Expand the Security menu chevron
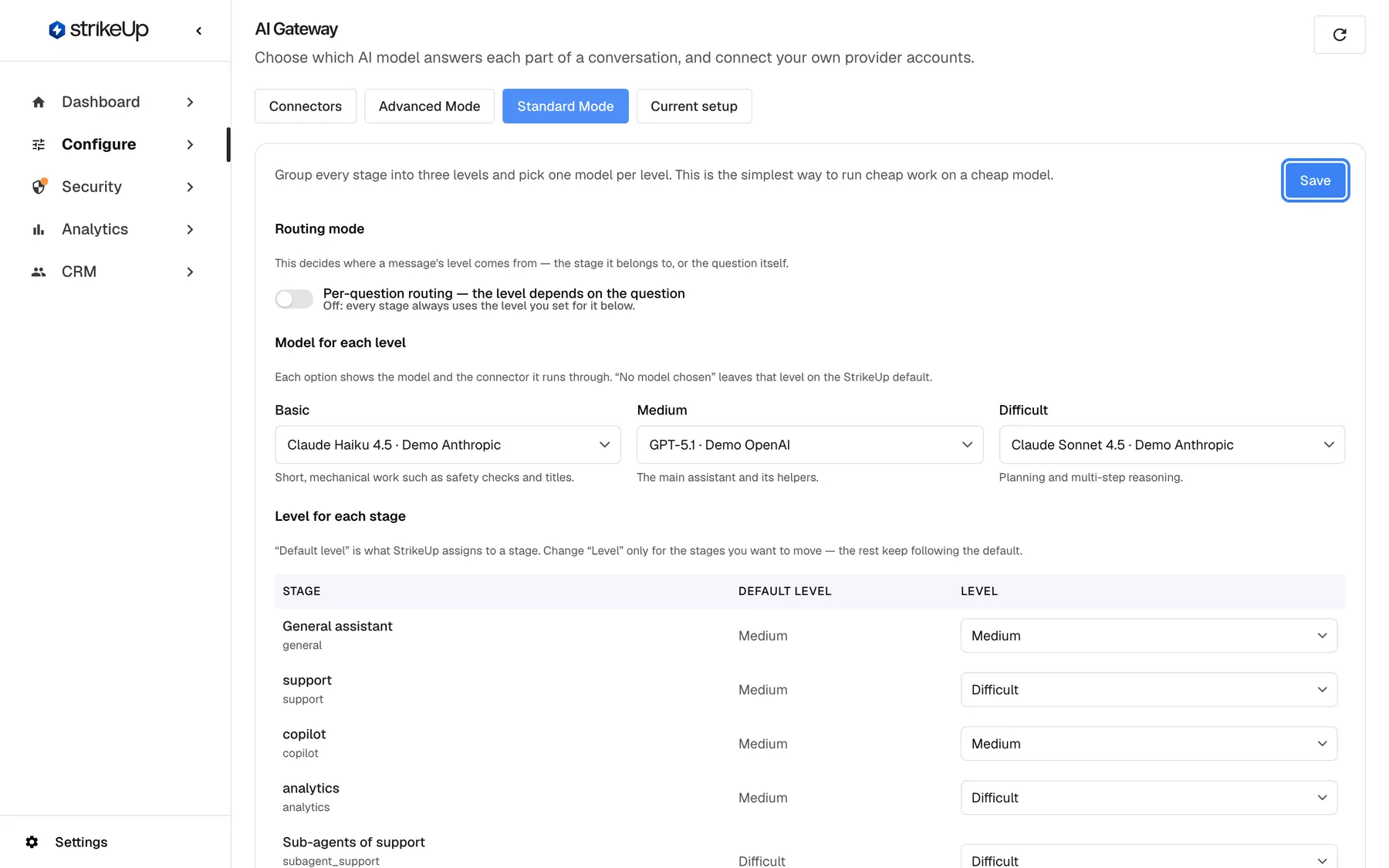The width and height of the screenshot is (1389, 868). tap(190, 187)
